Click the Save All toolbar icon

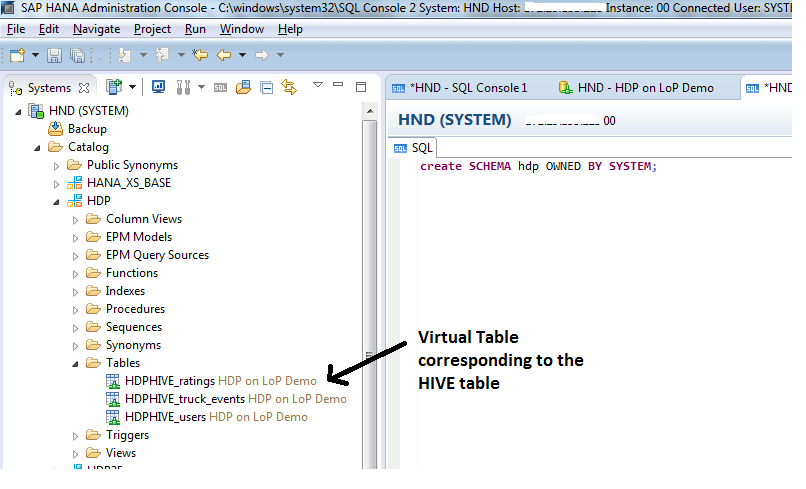pyautogui.click(x=77, y=54)
